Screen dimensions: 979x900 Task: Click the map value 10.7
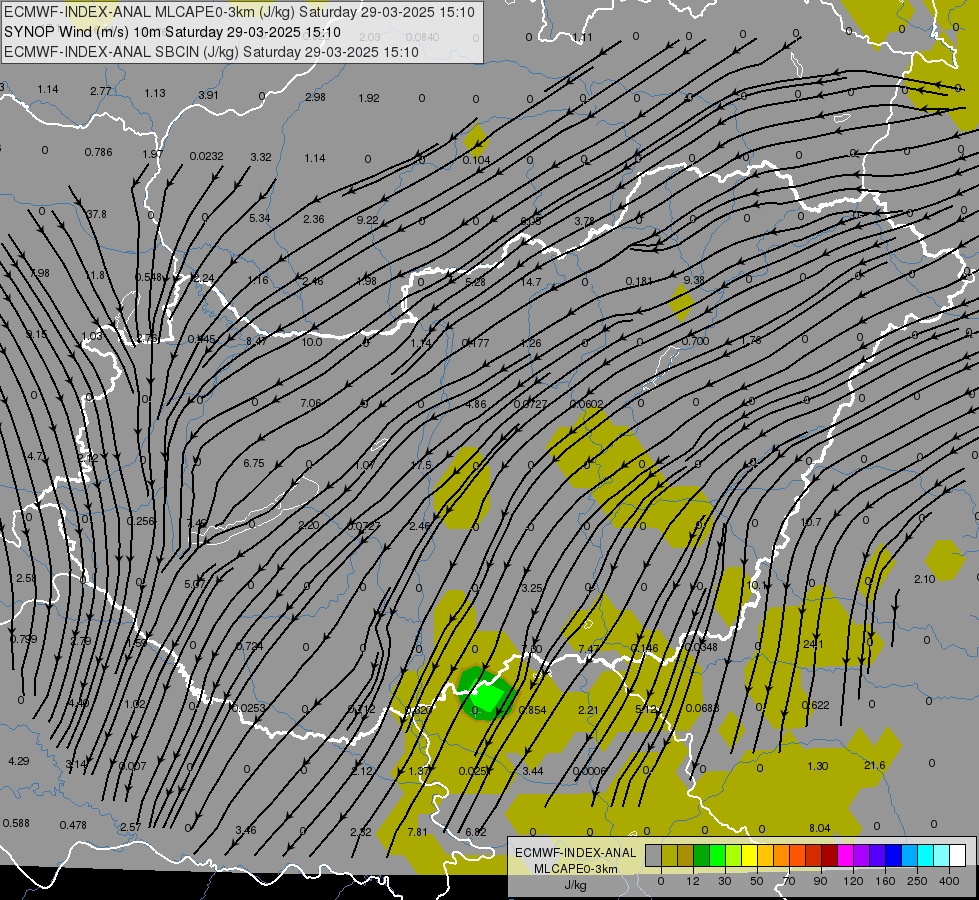point(810,522)
